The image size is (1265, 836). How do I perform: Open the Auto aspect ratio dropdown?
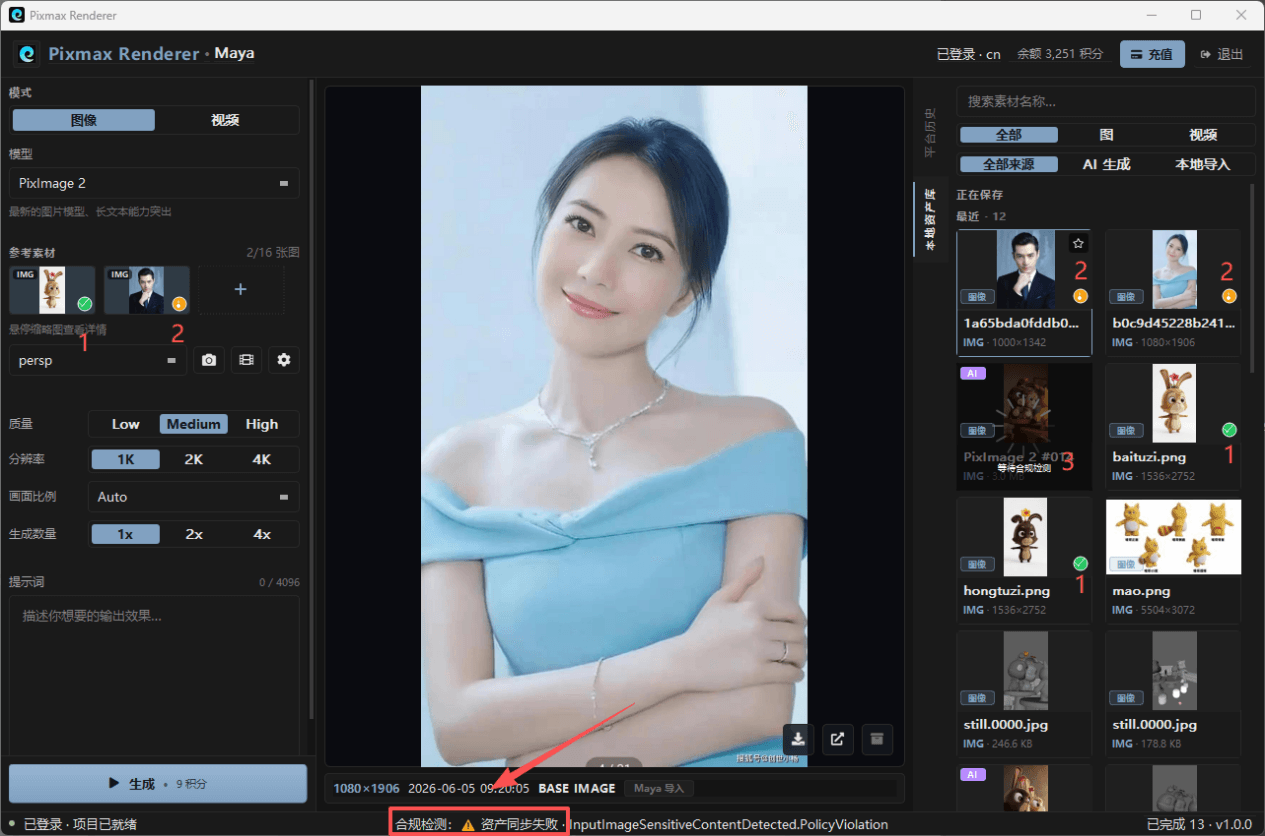coord(194,497)
